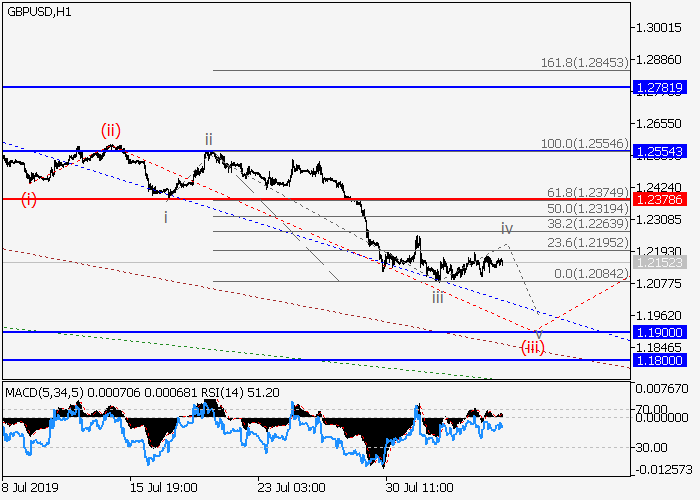
Task: Select the red (iii) wave target label
Action: 532,347
